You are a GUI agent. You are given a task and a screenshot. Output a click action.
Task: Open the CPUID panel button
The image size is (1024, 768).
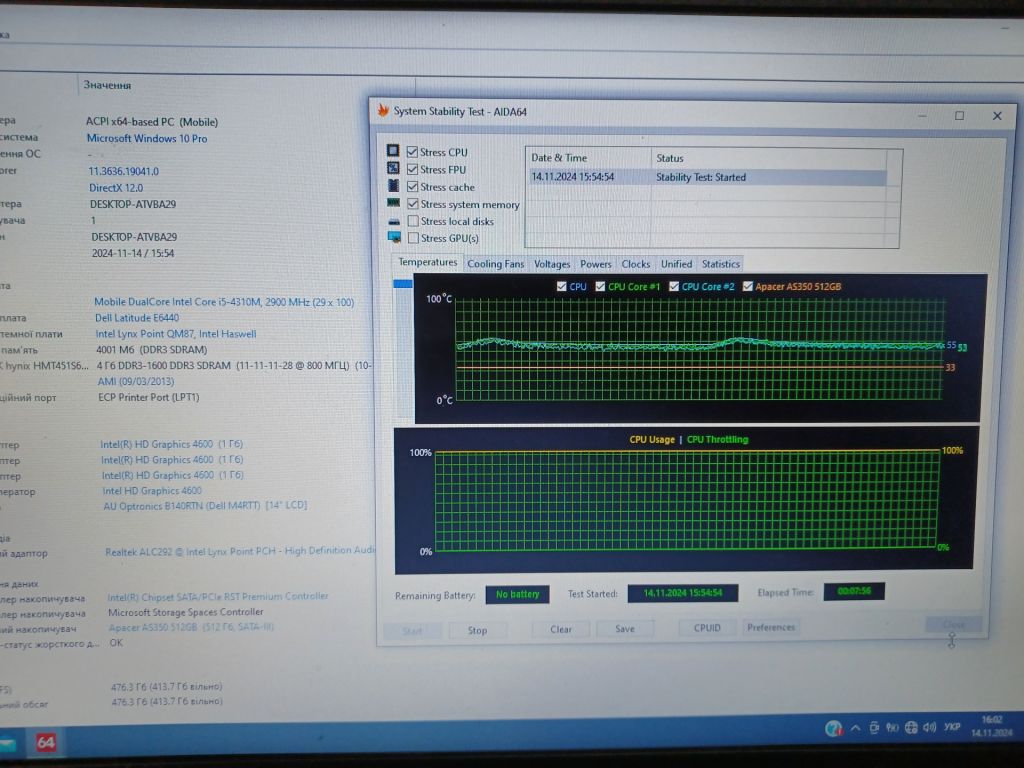(707, 628)
